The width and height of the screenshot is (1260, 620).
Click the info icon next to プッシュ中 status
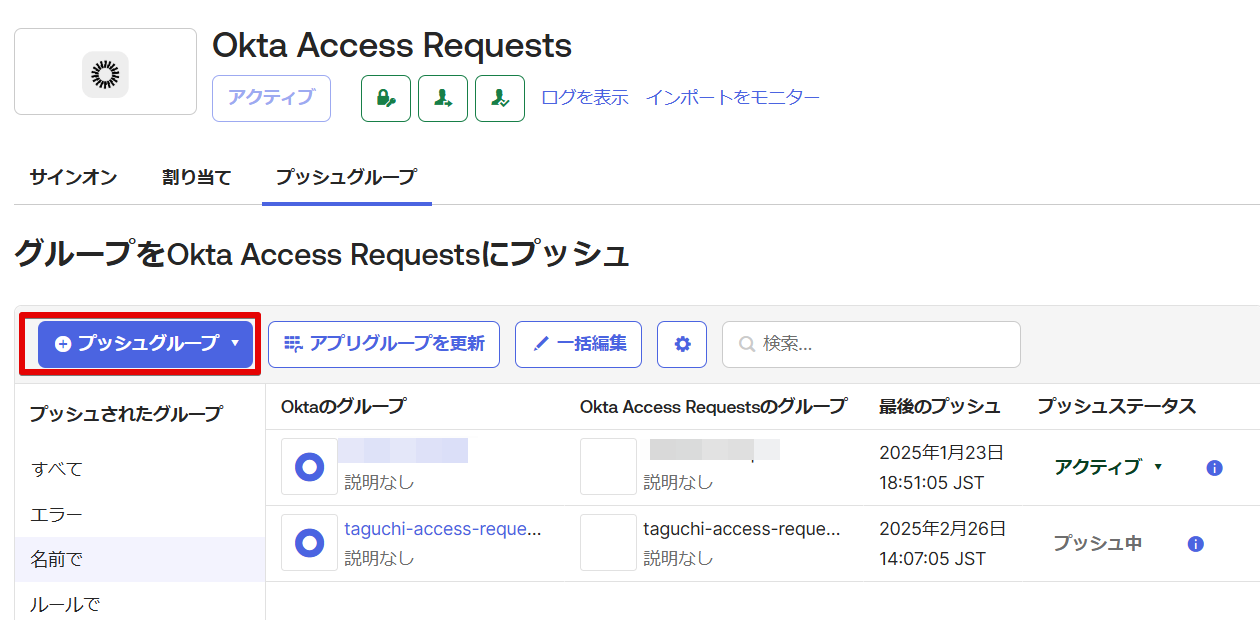tap(1194, 543)
